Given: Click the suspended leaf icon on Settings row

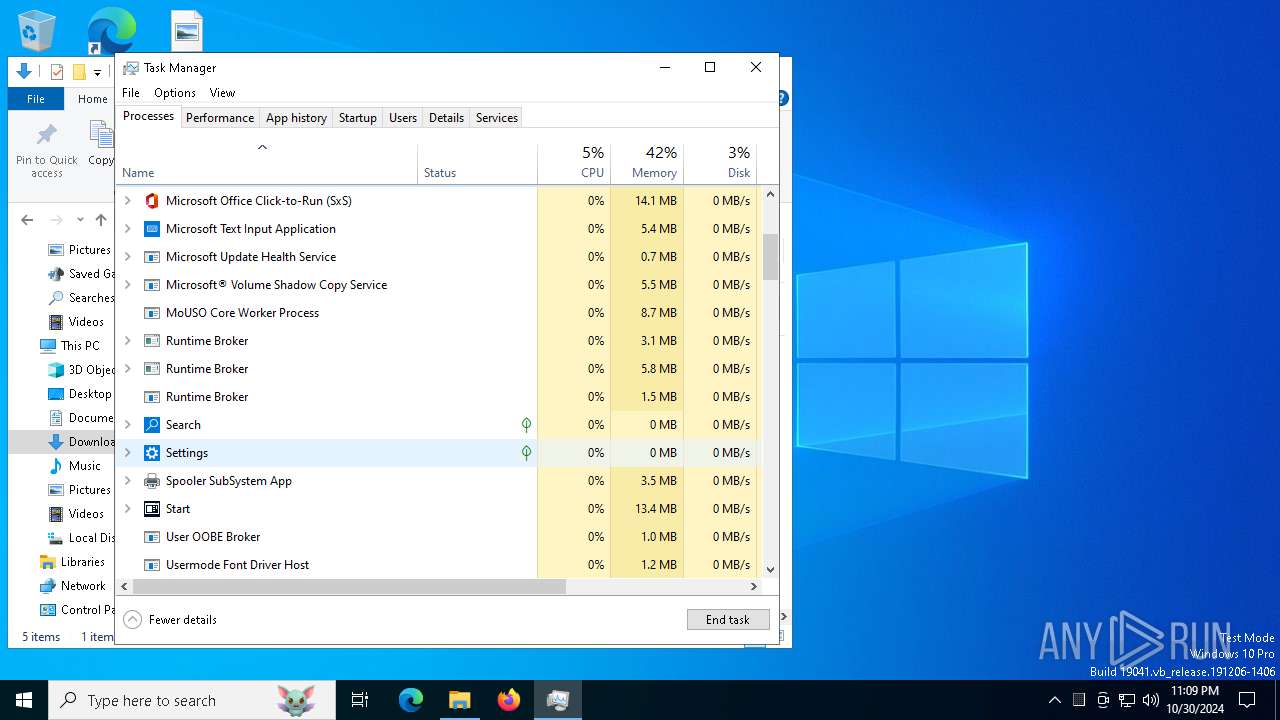Looking at the screenshot, I should coord(526,453).
